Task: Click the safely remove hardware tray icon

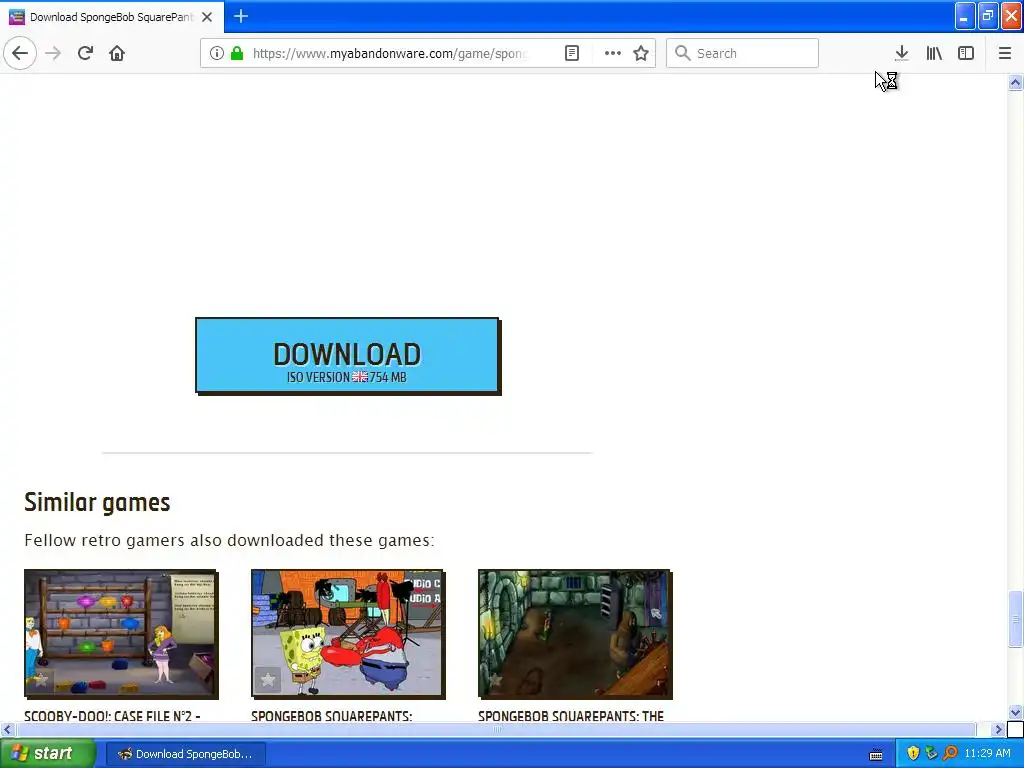Action: pyautogui.click(x=931, y=754)
